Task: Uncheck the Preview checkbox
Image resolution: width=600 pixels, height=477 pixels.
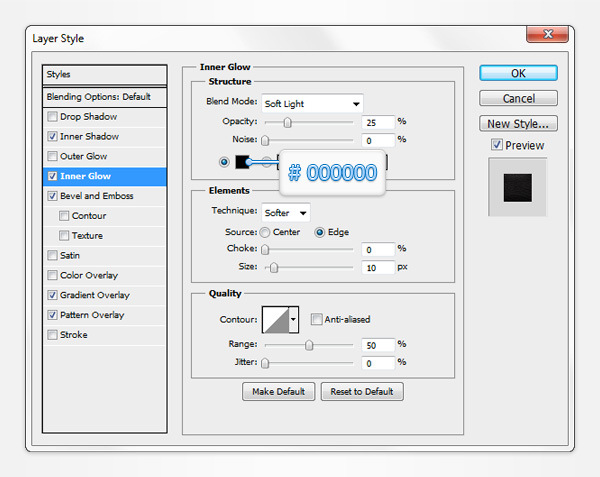Action: pyautogui.click(x=497, y=146)
